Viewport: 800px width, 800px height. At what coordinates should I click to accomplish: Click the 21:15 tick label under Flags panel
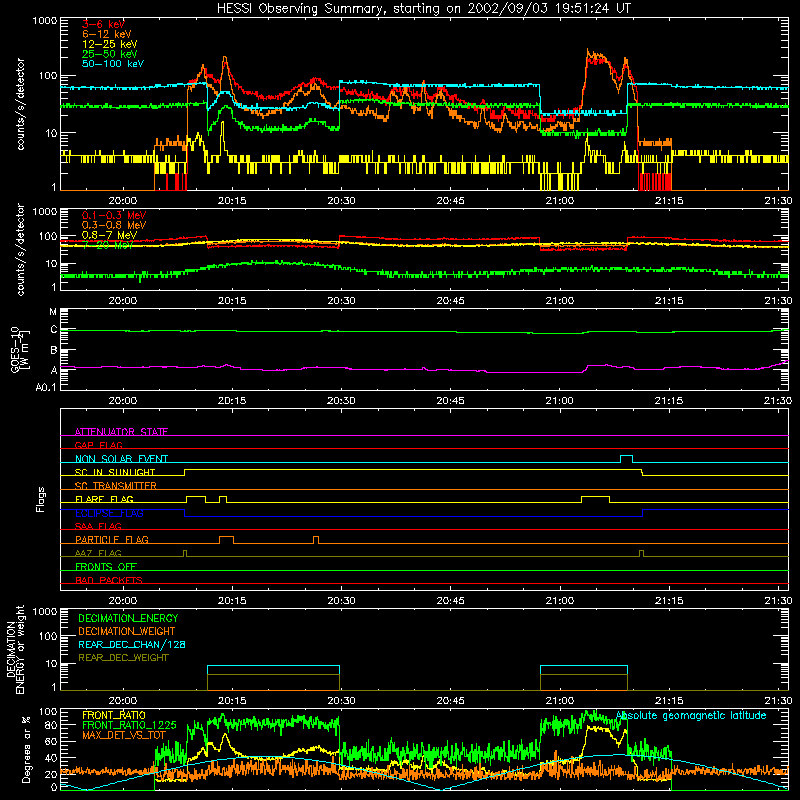point(669,601)
